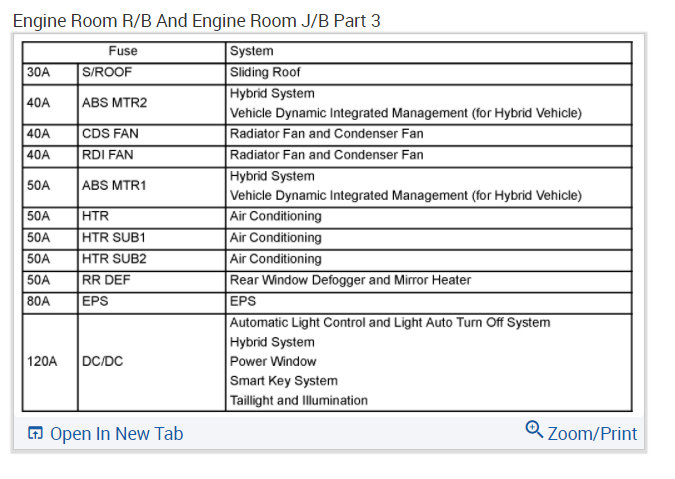Select the ABS MTR1 fuse cell
This screenshot has height=479, width=675.
pos(114,186)
